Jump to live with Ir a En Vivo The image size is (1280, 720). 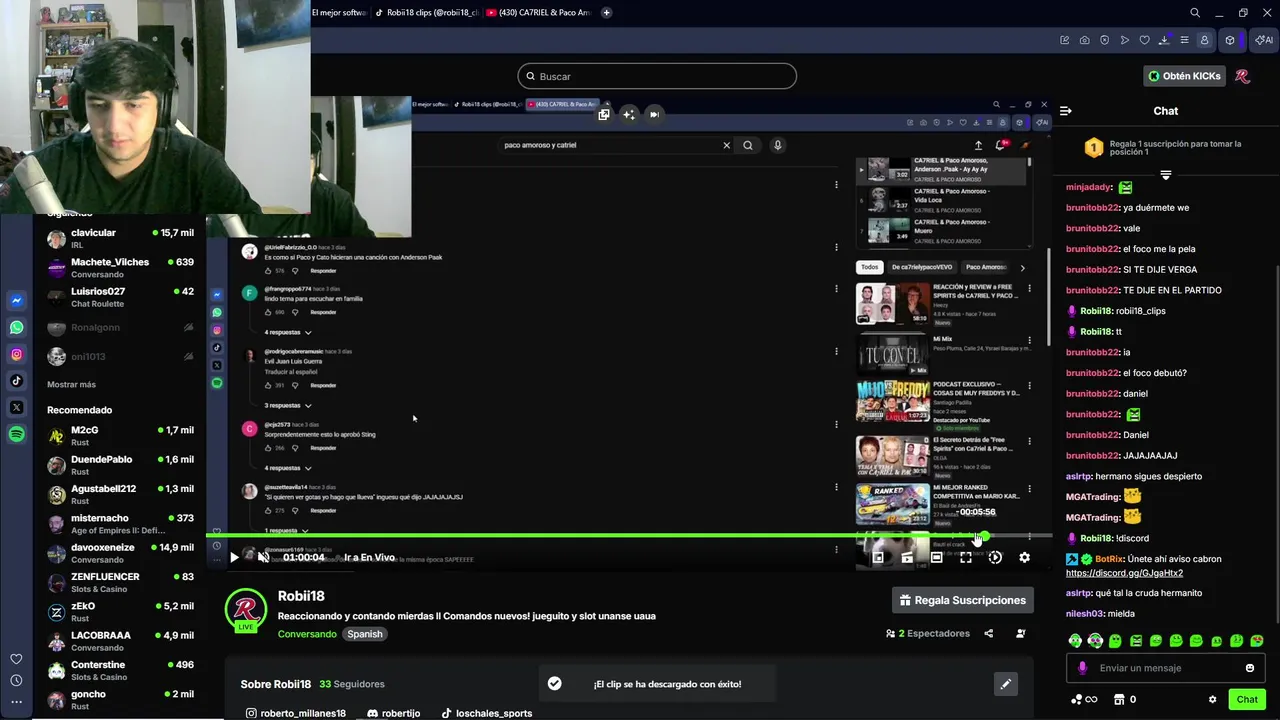[369, 557]
